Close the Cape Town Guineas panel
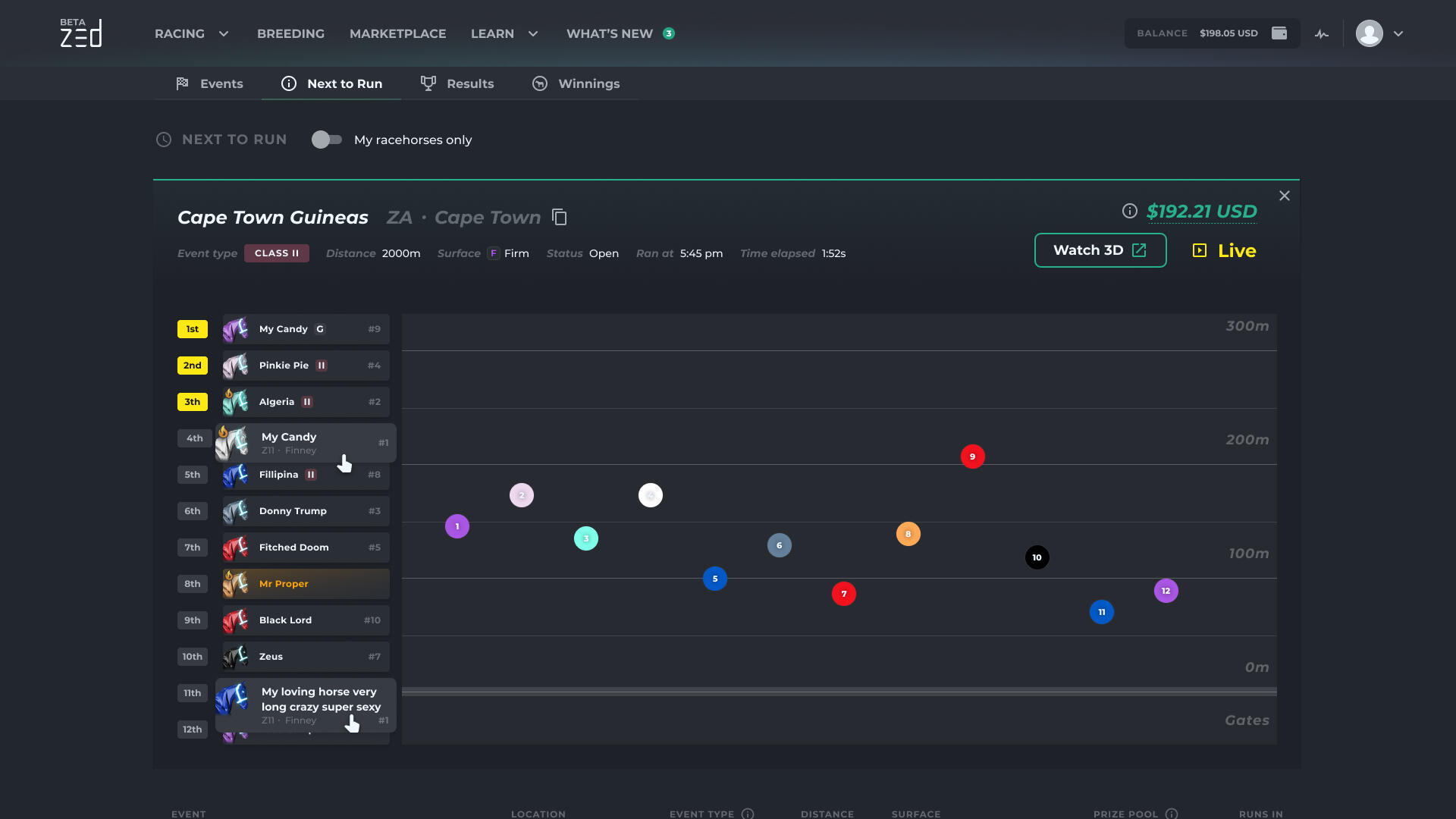Image resolution: width=1456 pixels, height=819 pixels. point(1284,196)
